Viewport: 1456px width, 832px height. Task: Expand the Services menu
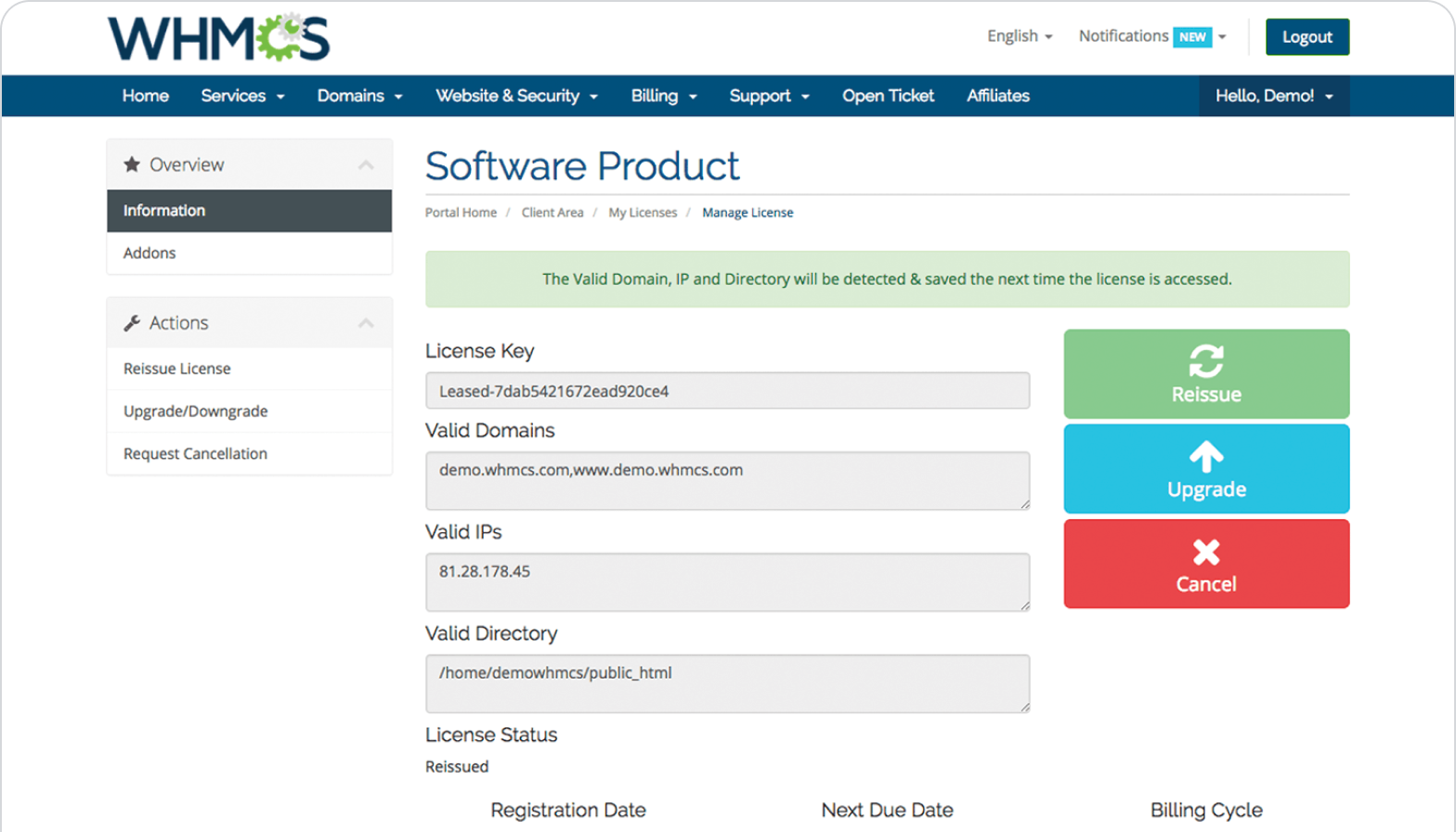coord(242,96)
